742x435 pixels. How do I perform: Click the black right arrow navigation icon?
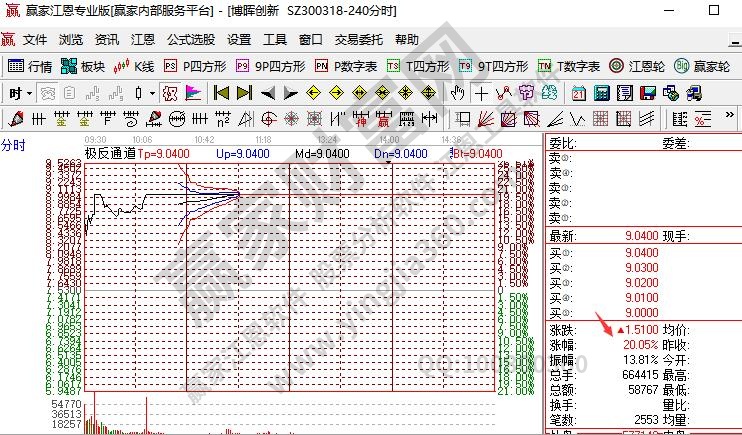(x=290, y=93)
